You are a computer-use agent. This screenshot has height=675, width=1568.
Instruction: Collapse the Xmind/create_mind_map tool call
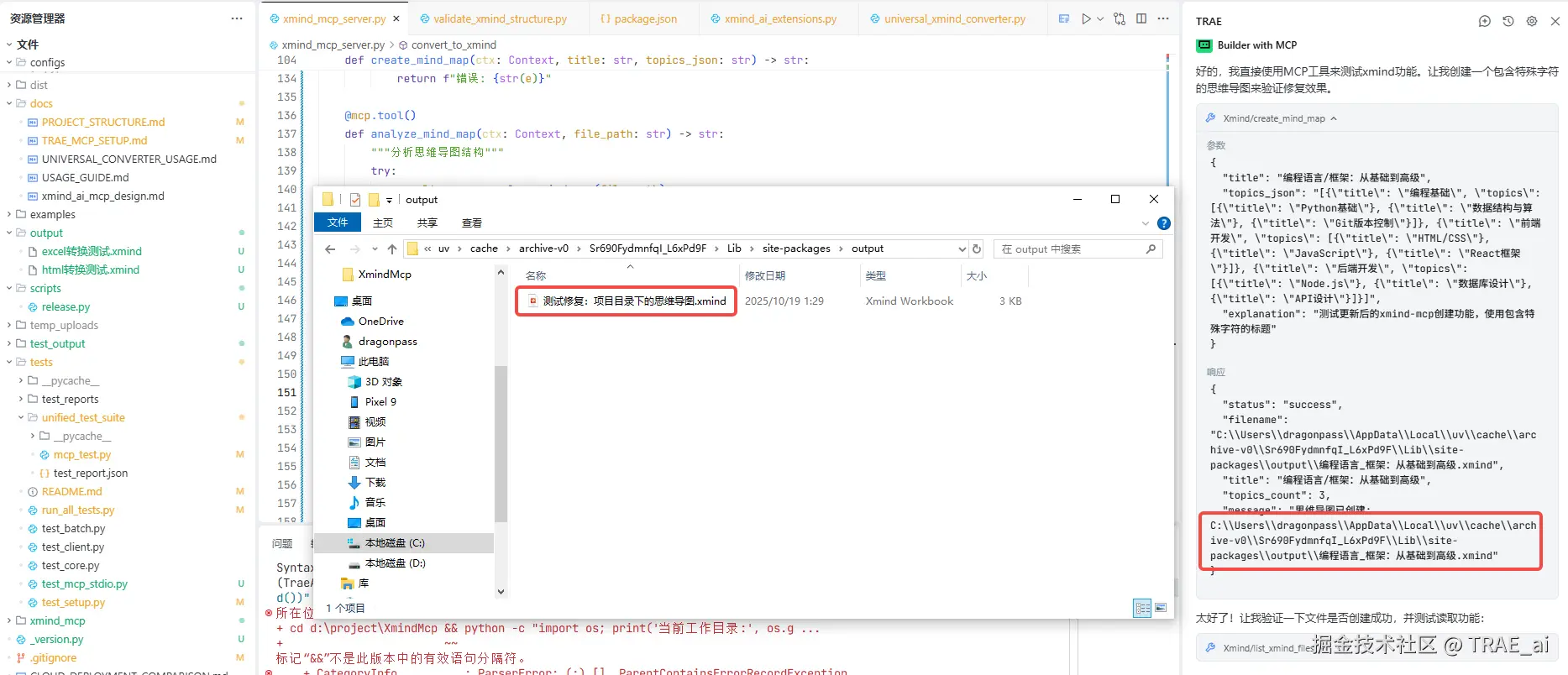pos(1334,118)
